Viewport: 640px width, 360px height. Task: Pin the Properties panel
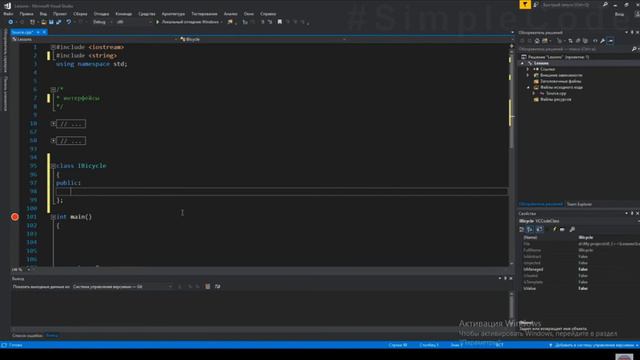(632, 213)
